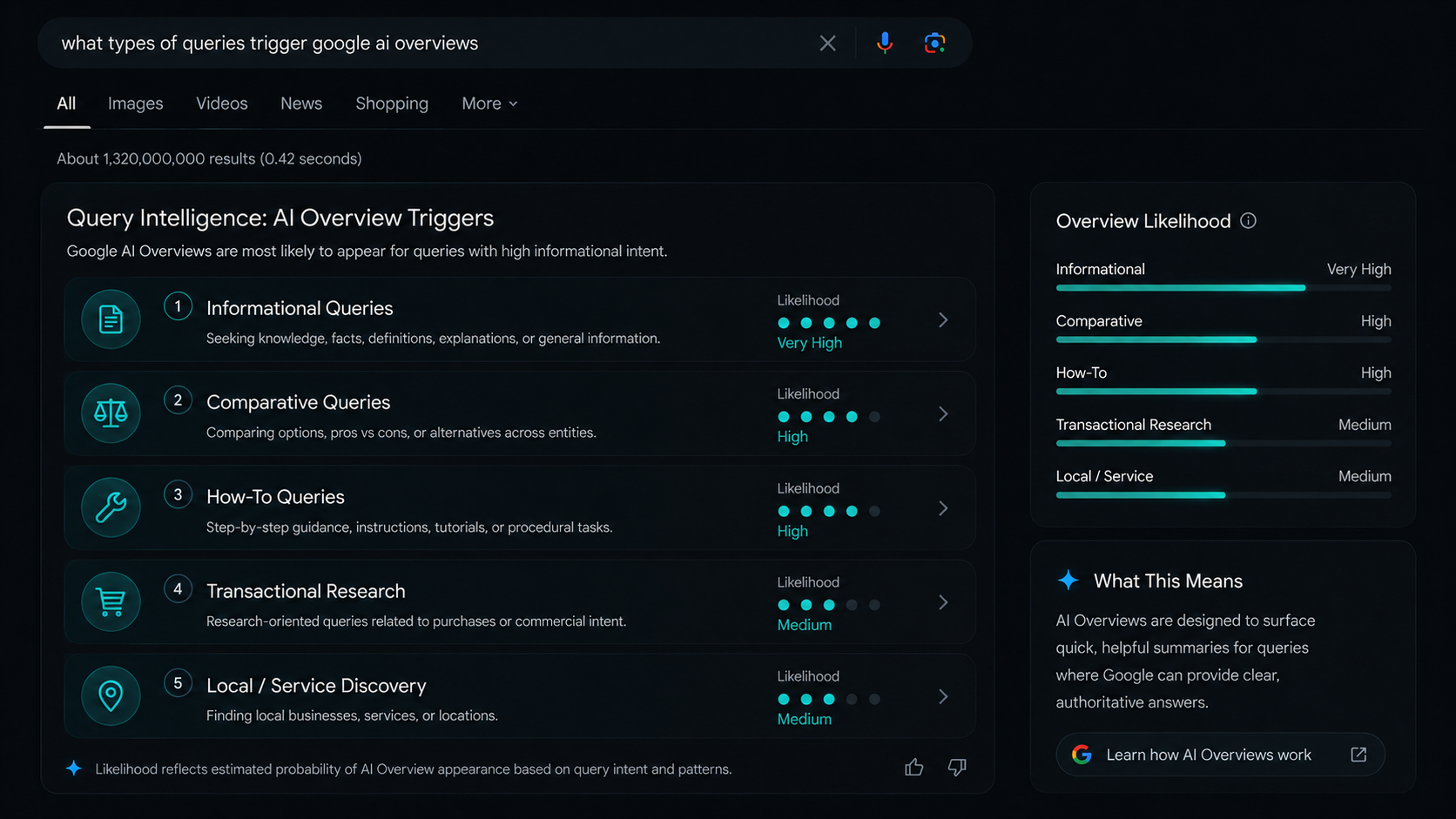Screen dimensions: 1456x819
Task: Start voice search with microphone icon
Action: [885, 43]
